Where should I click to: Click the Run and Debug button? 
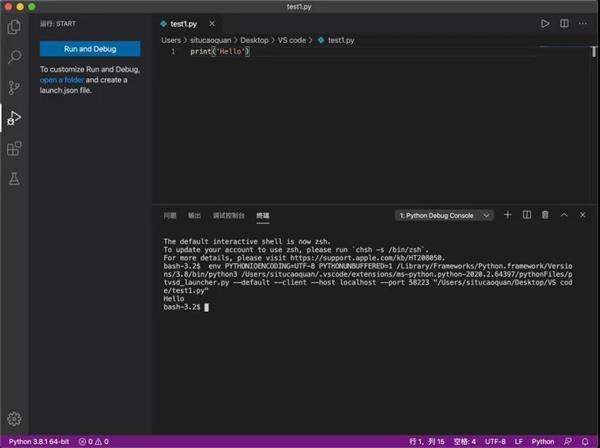(x=90, y=48)
